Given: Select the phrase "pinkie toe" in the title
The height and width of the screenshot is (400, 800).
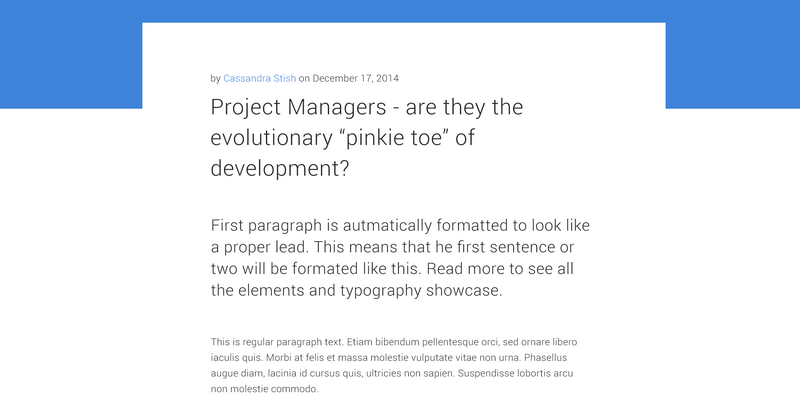Looking at the screenshot, I should pos(392,138).
